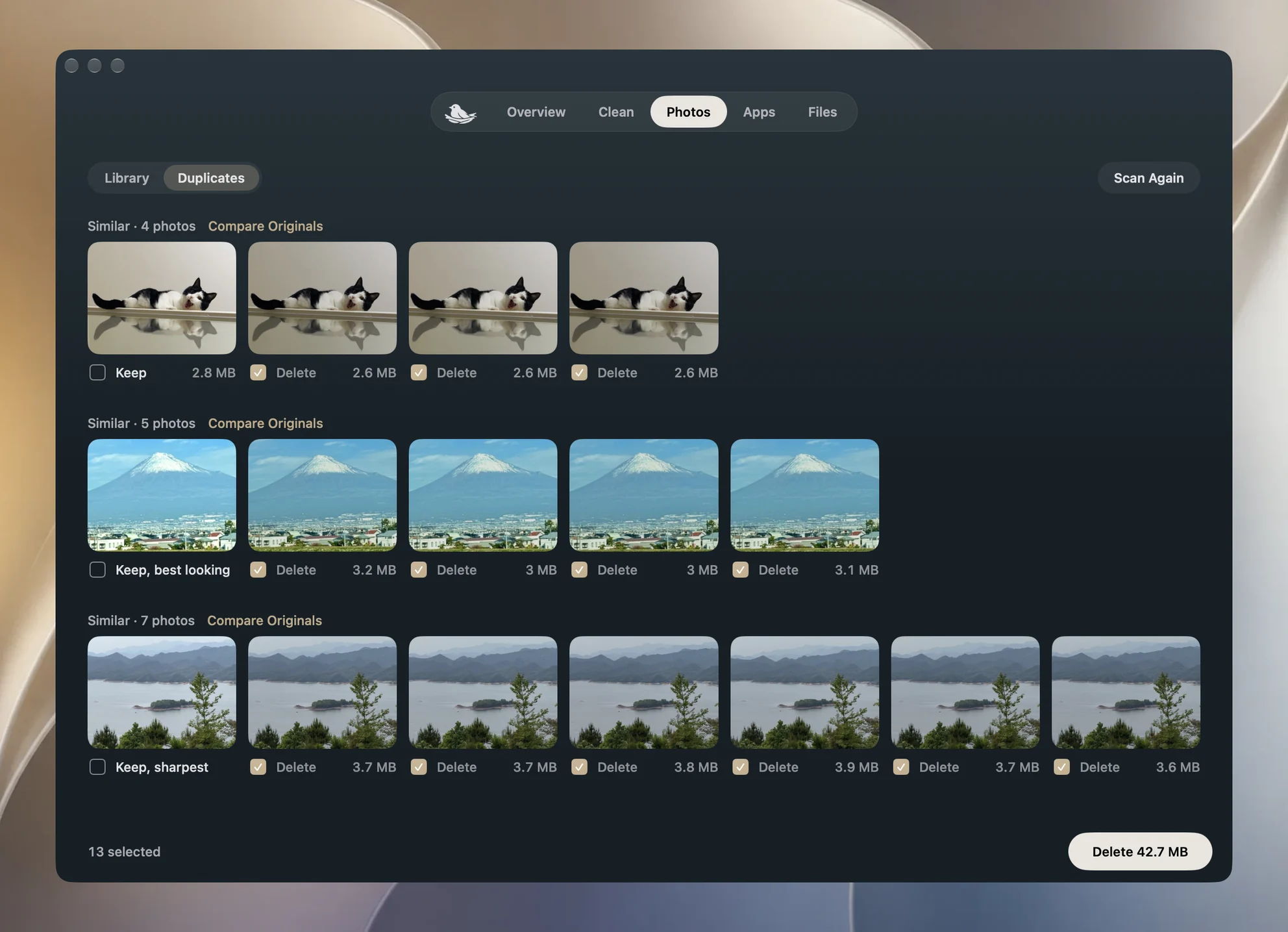Open the first 2.6 MB cat thumbnail
This screenshot has height=932, width=1288.
click(323, 298)
